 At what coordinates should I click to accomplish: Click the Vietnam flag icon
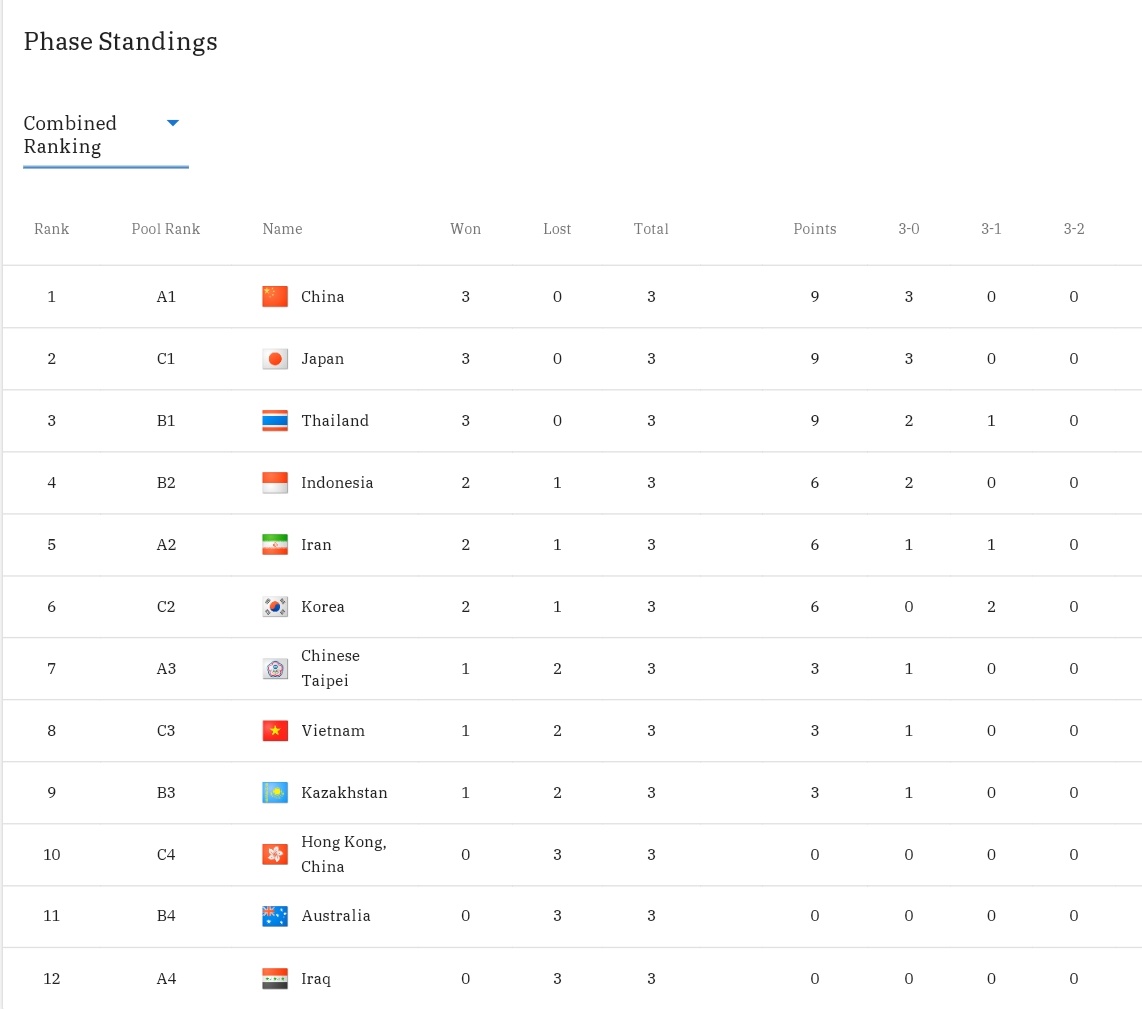coord(275,731)
